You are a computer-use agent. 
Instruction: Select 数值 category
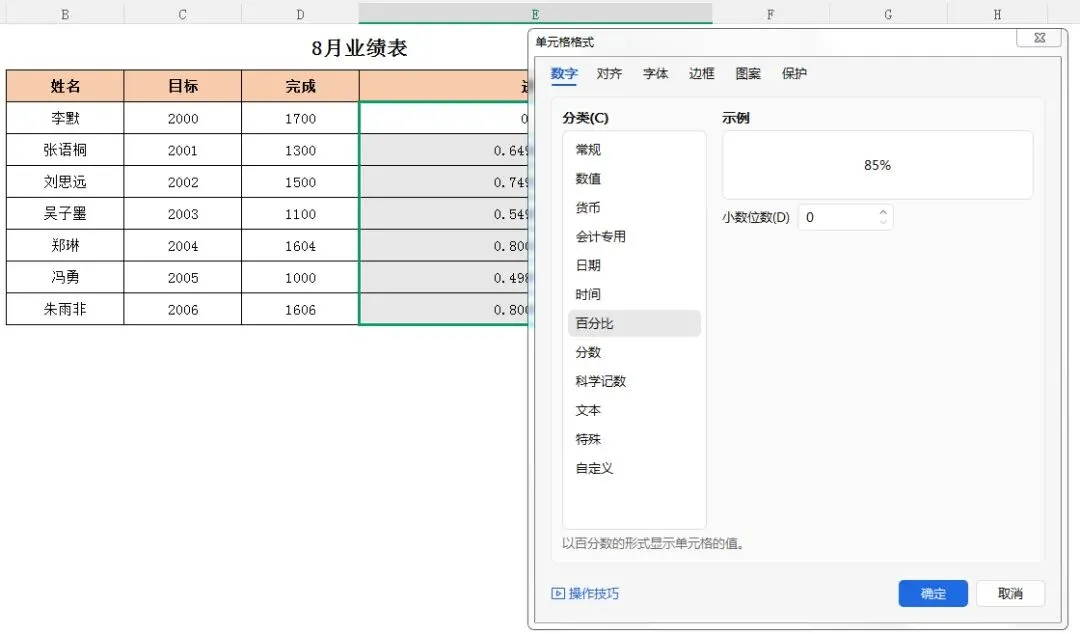tap(634, 178)
